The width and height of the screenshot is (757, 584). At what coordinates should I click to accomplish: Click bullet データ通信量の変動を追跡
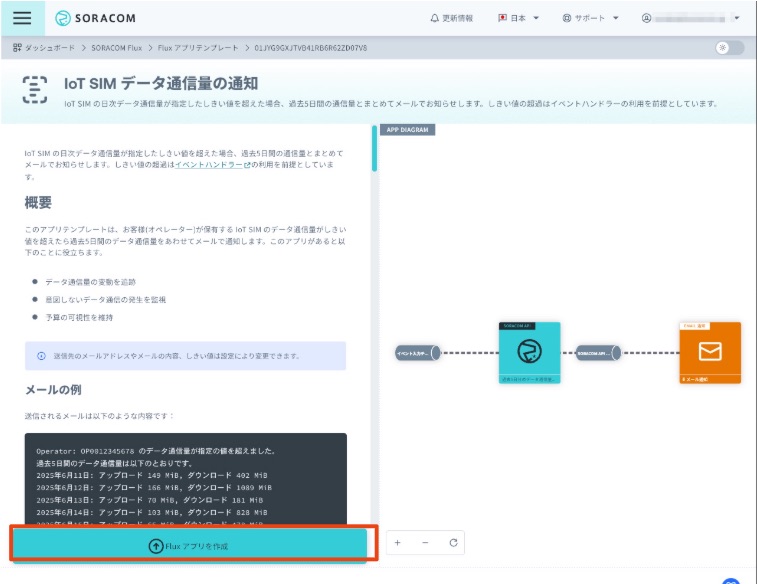pos(90,282)
